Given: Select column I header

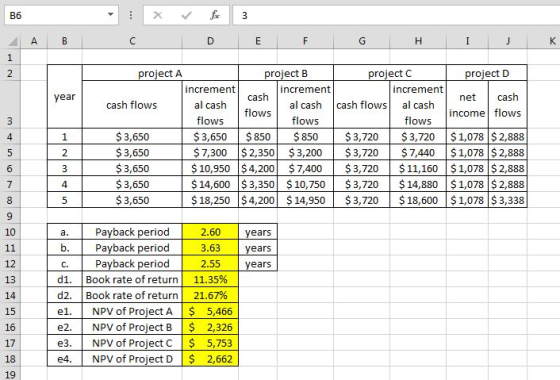Looking at the screenshot, I should pos(467,41).
